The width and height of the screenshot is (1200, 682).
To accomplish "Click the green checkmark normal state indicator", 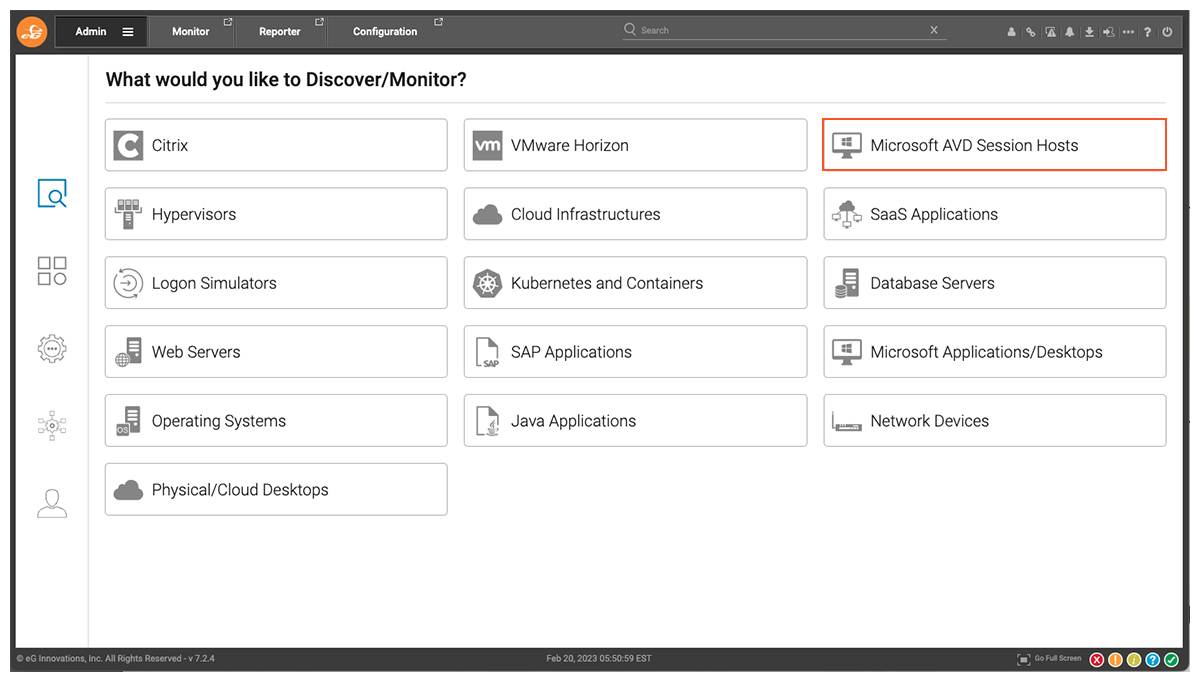I will click(1171, 660).
